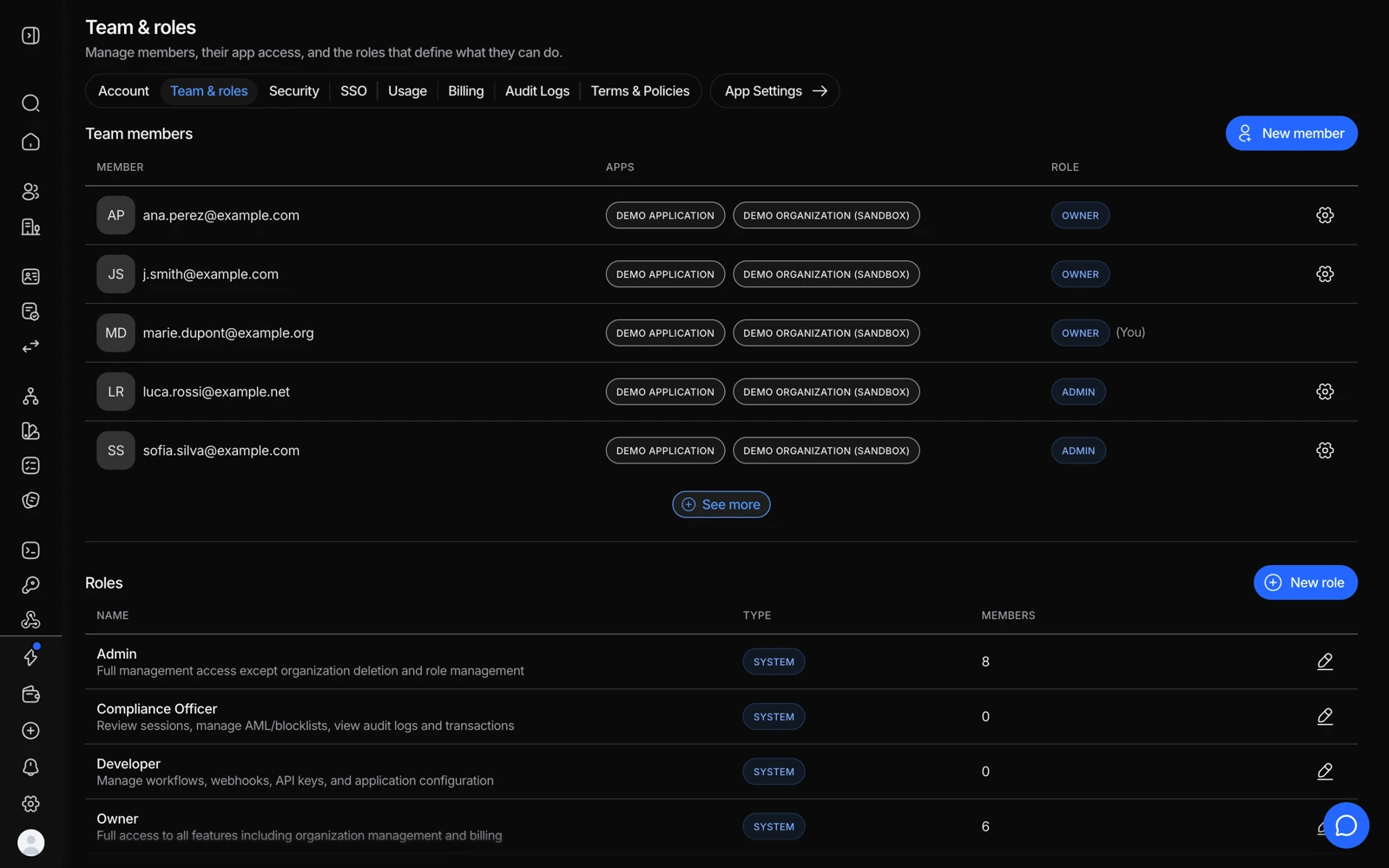Screen dimensions: 1389x868
Task: Open settings gear for luca.rossi@example.net
Action: [x=1325, y=391]
